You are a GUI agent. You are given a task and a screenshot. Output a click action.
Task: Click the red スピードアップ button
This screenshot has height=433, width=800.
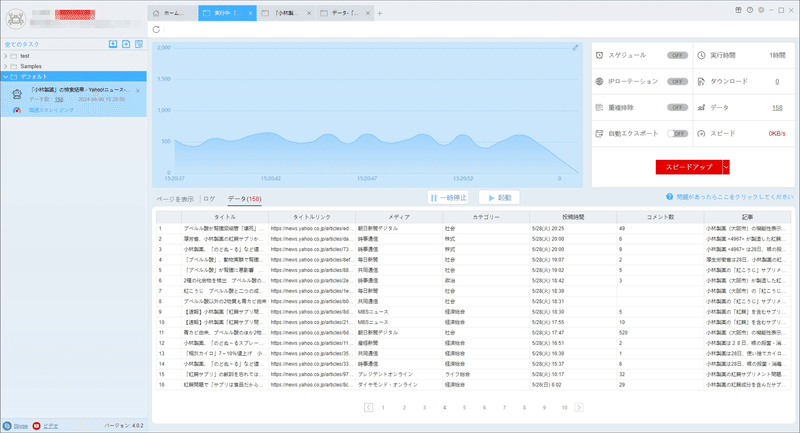689,167
